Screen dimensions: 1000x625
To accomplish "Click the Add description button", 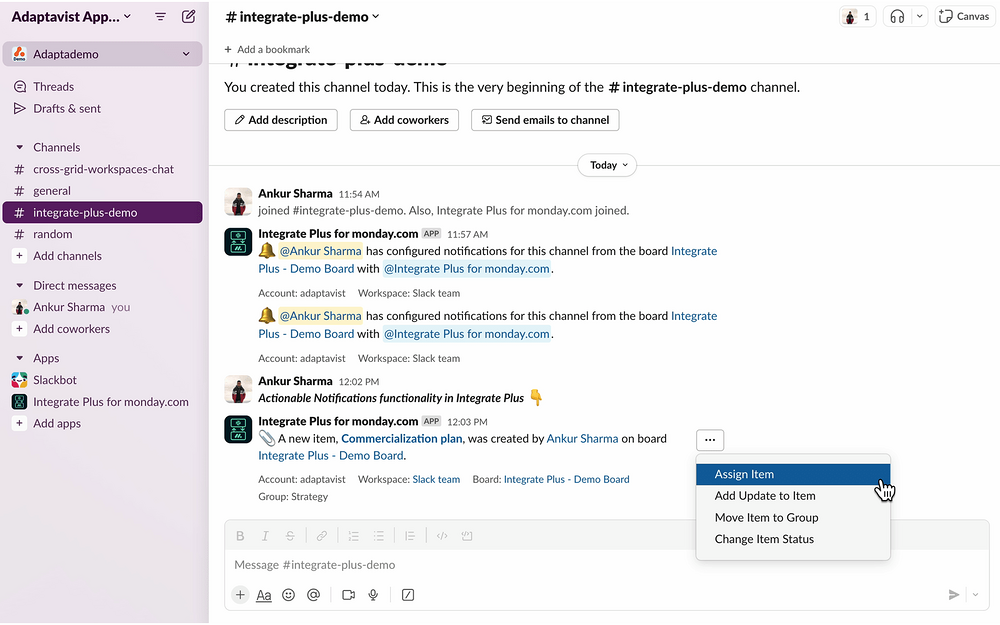I will click(281, 120).
